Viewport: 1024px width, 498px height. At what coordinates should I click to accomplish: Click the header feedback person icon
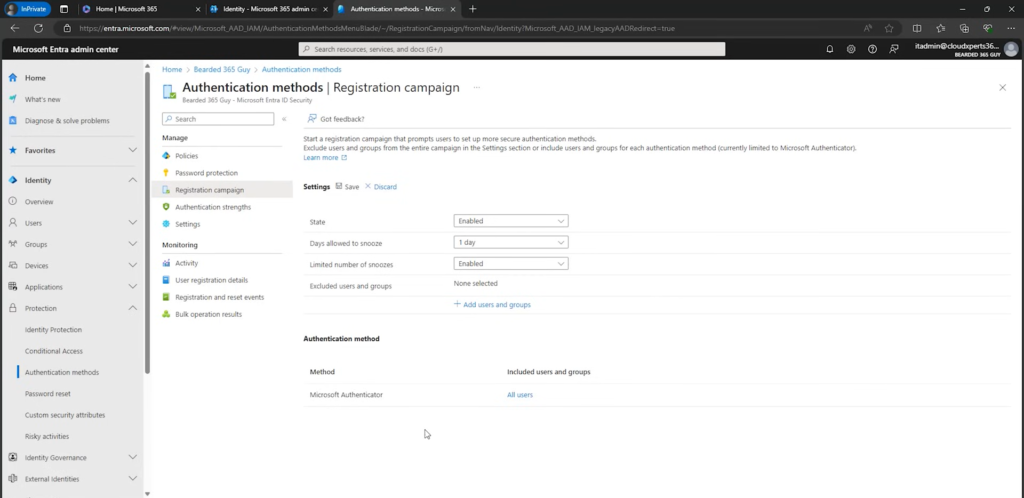click(894, 49)
